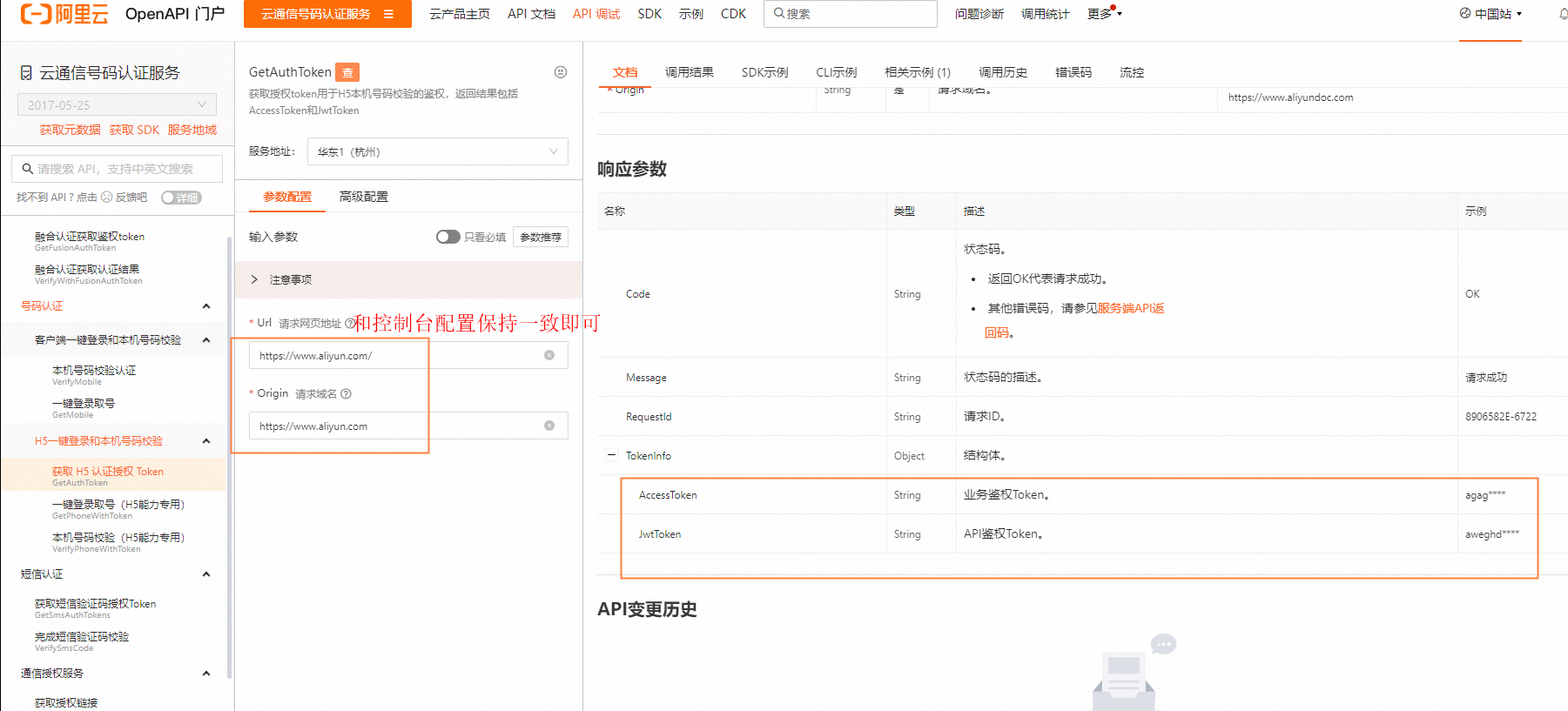The image size is (1568, 711).
Task: Click the document icon beside 云通信号码认证服务 title
Action: coord(26,73)
